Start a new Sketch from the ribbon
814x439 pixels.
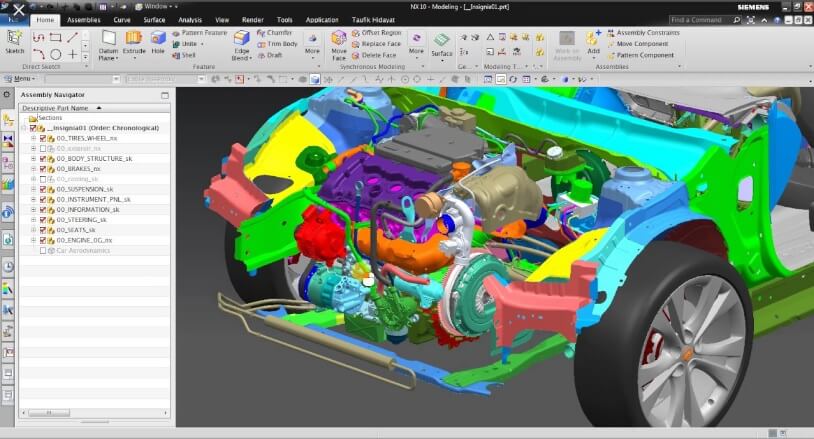click(15, 42)
